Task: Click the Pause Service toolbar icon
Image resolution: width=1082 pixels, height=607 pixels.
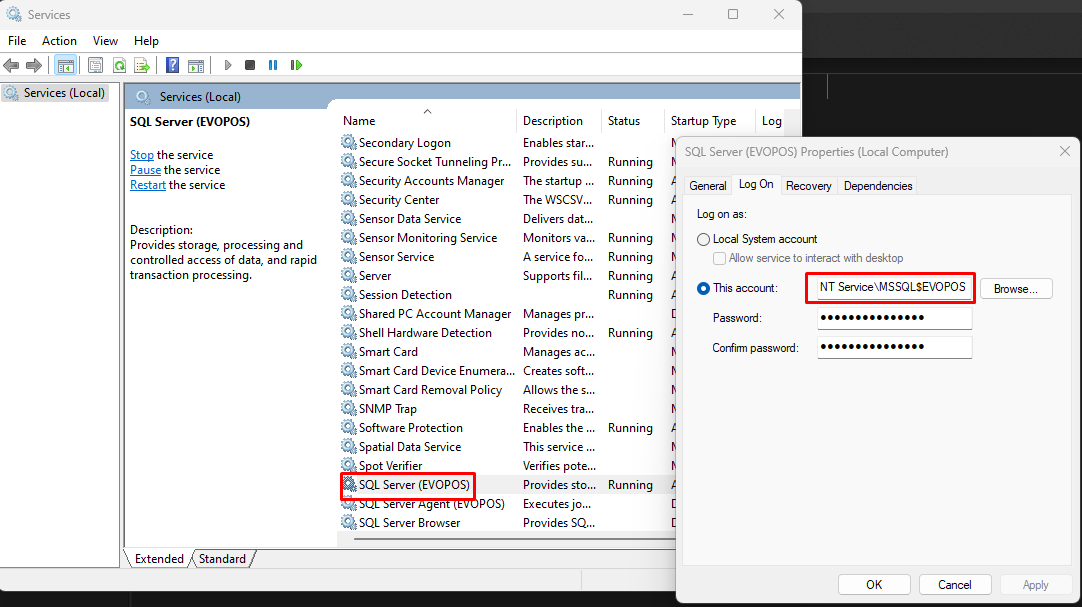Action: click(273, 66)
